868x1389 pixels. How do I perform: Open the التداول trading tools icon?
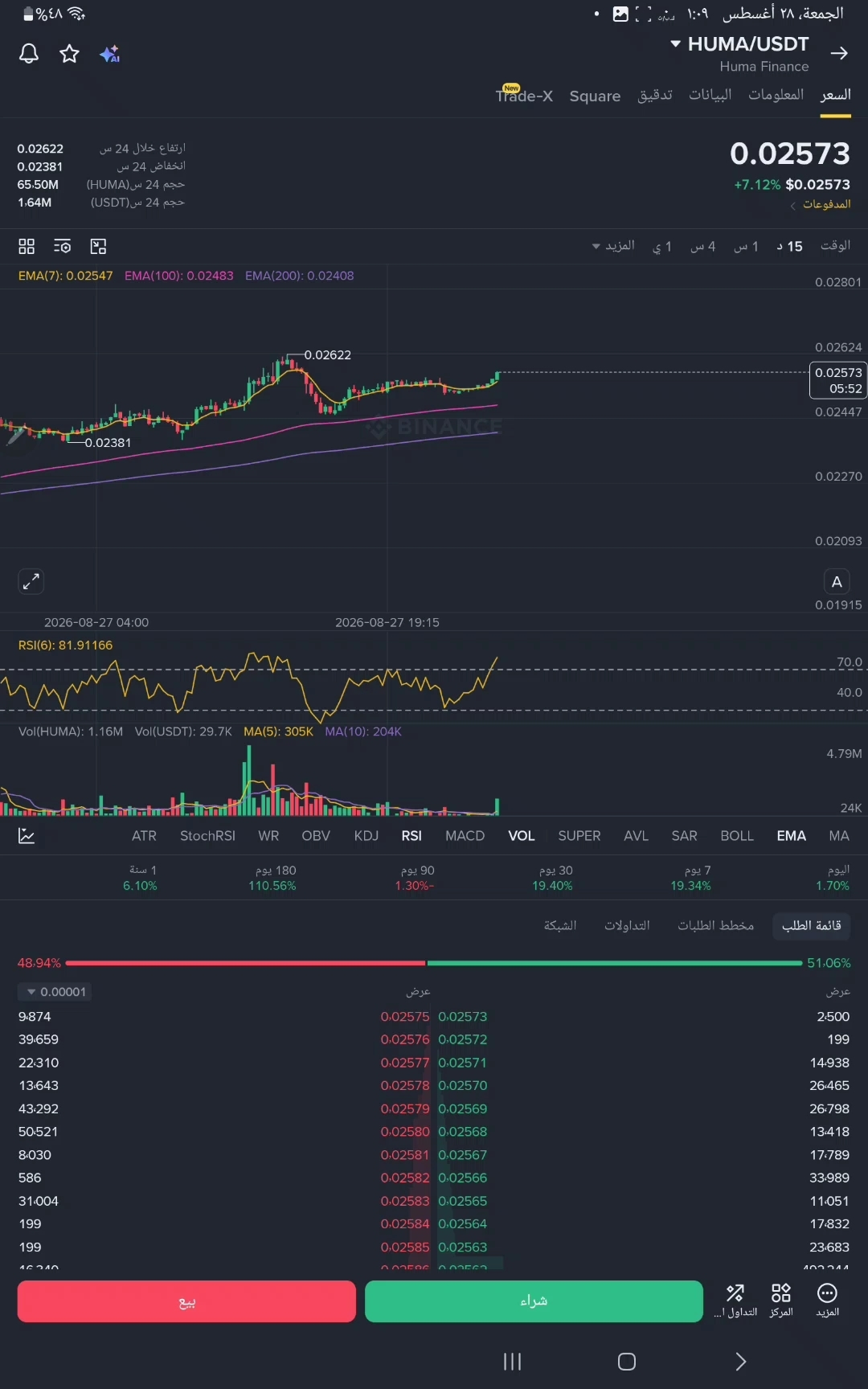click(735, 1301)
